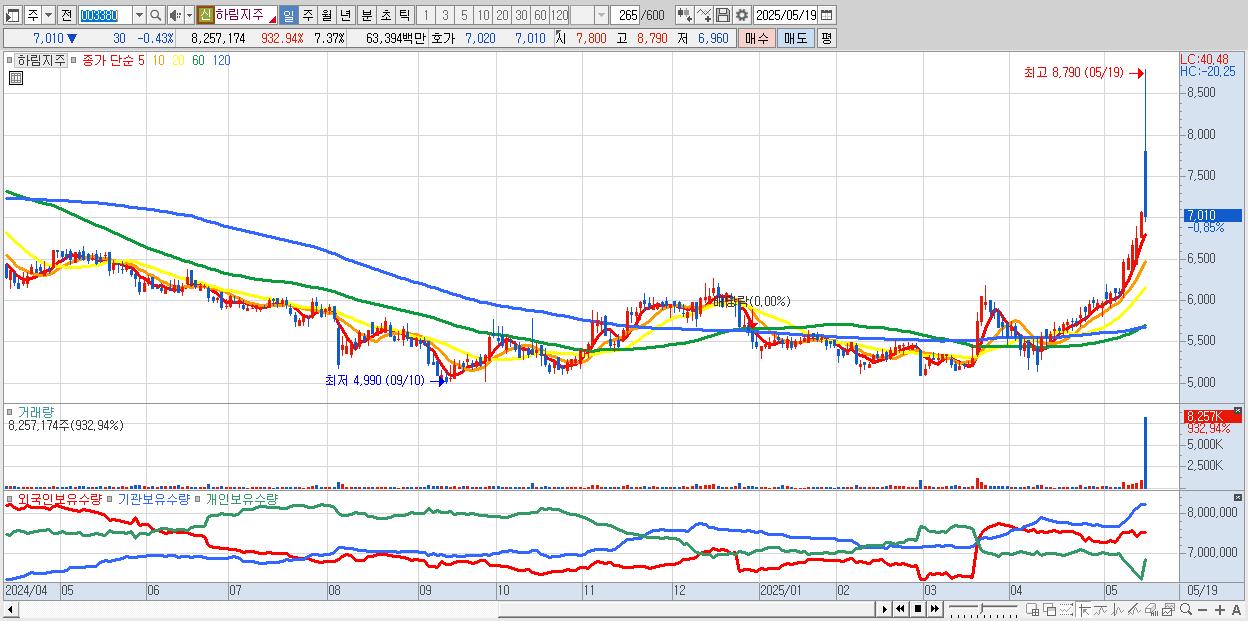Click the A text annotation icon
The image size is (1248, 621).
[1237, 609]
